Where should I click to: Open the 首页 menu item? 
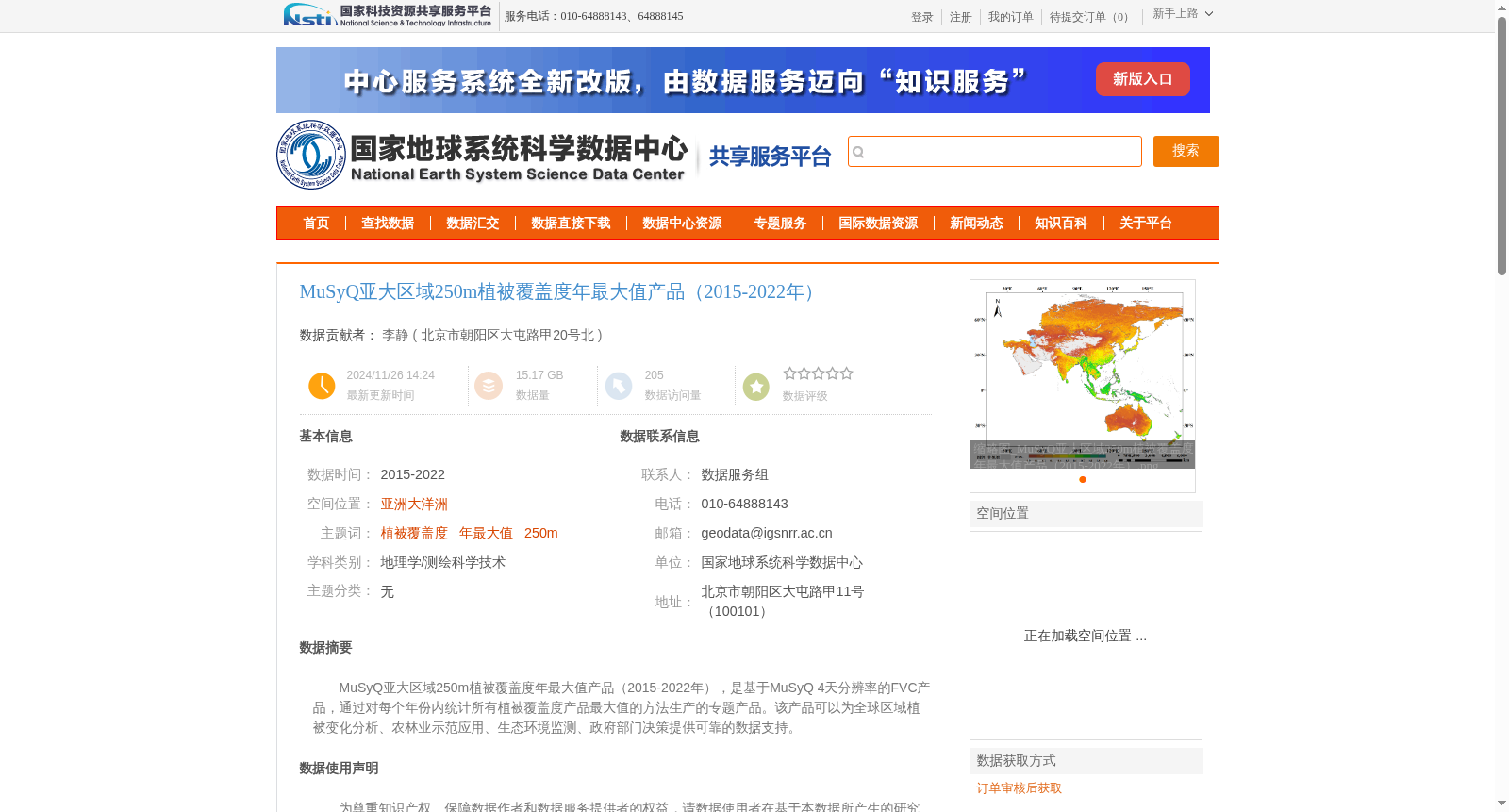click(316, 223)
